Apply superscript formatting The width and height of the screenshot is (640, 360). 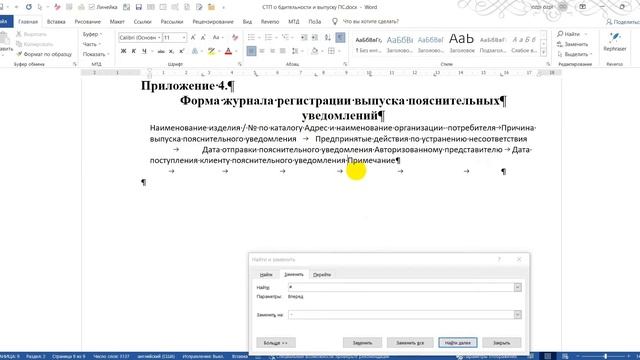(x=182, y=51)
